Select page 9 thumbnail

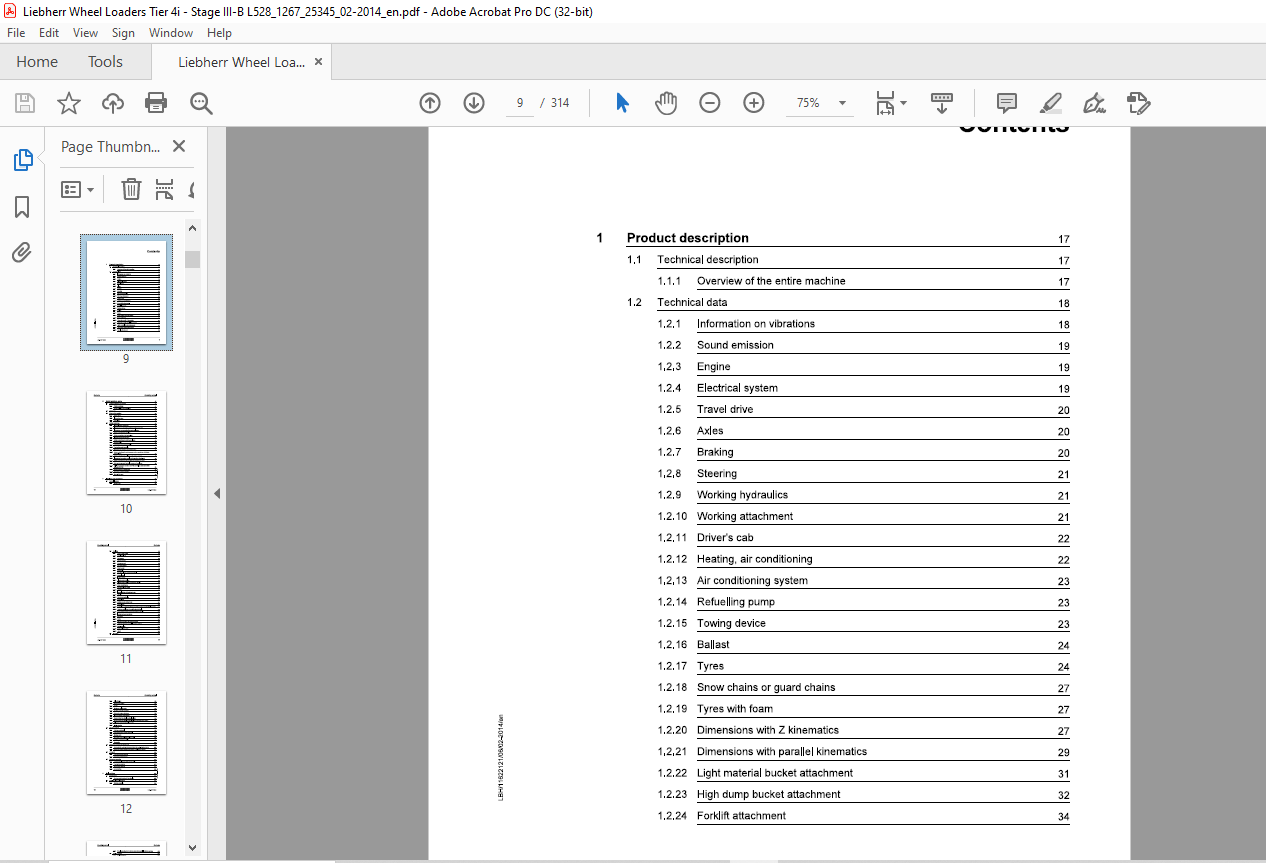pyautogui.click(x=126, y=292)
